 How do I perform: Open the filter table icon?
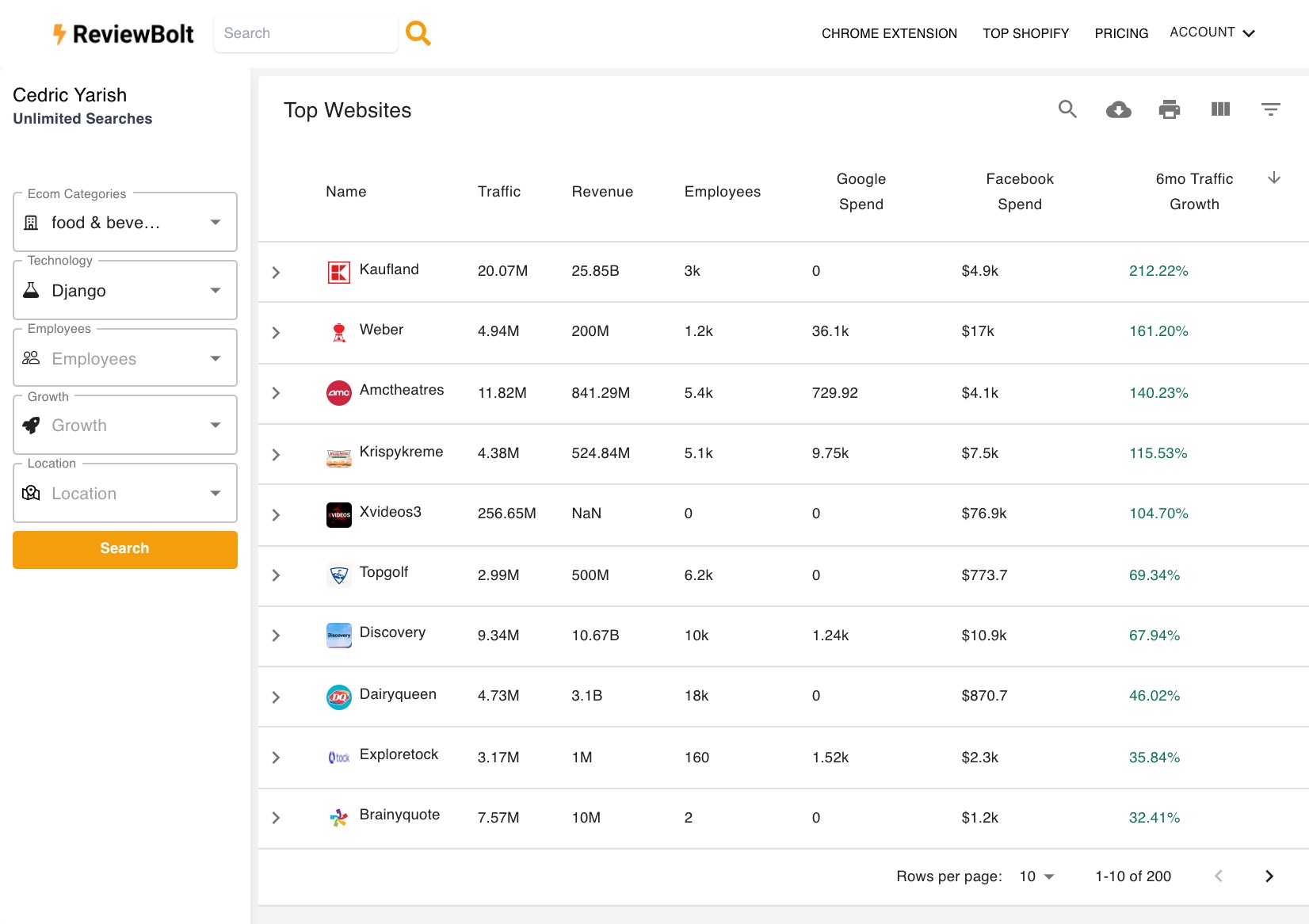(x=1270, y=109)
